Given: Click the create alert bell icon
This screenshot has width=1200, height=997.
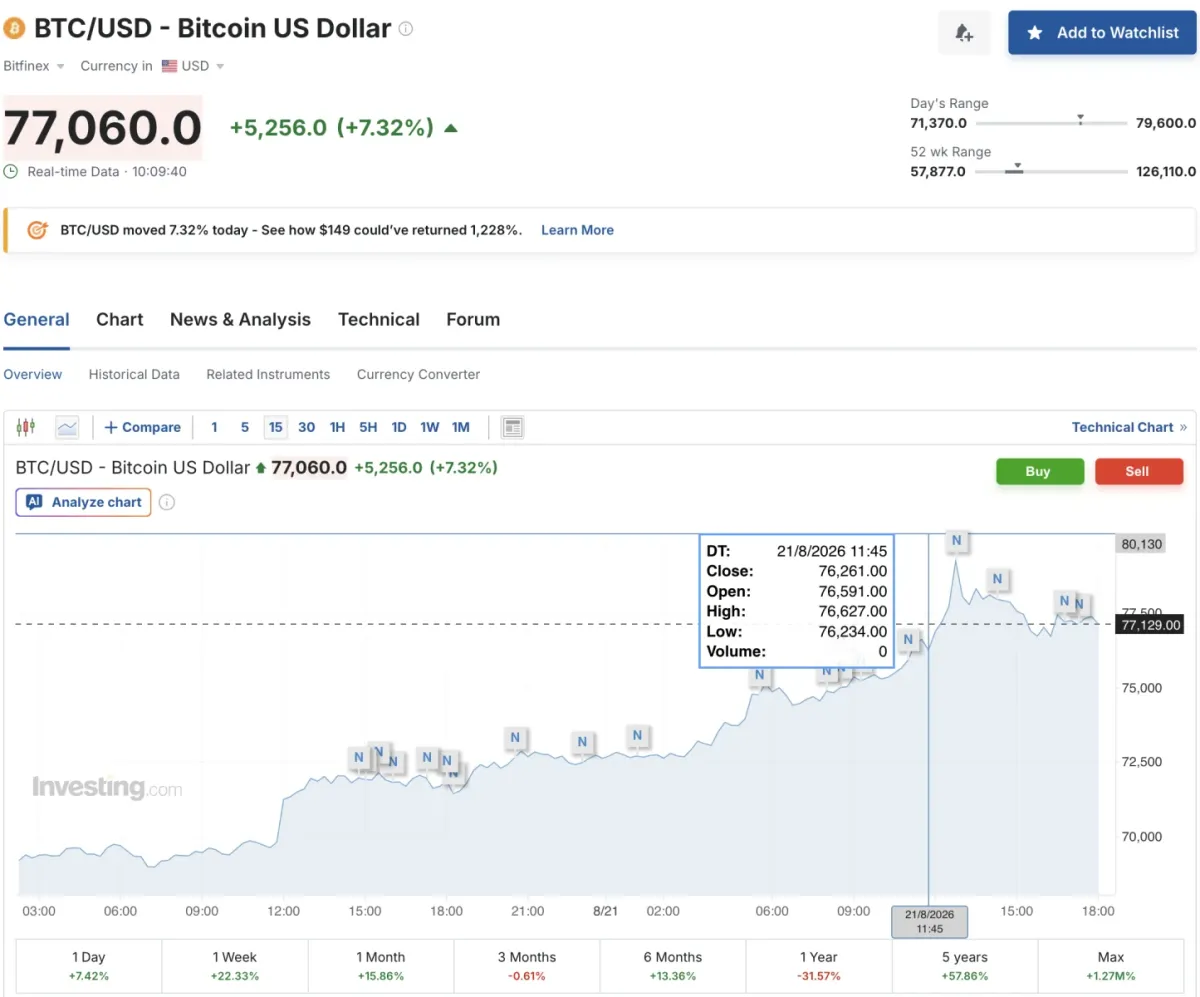Looking at the screenshot, I should pyautogui.click(x=964, y=33).
